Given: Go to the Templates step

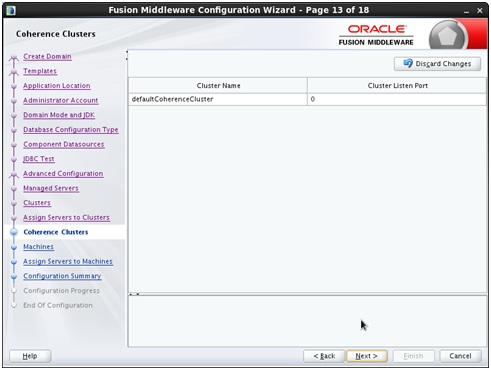Looking at the screenshot, I should [40, 71].
